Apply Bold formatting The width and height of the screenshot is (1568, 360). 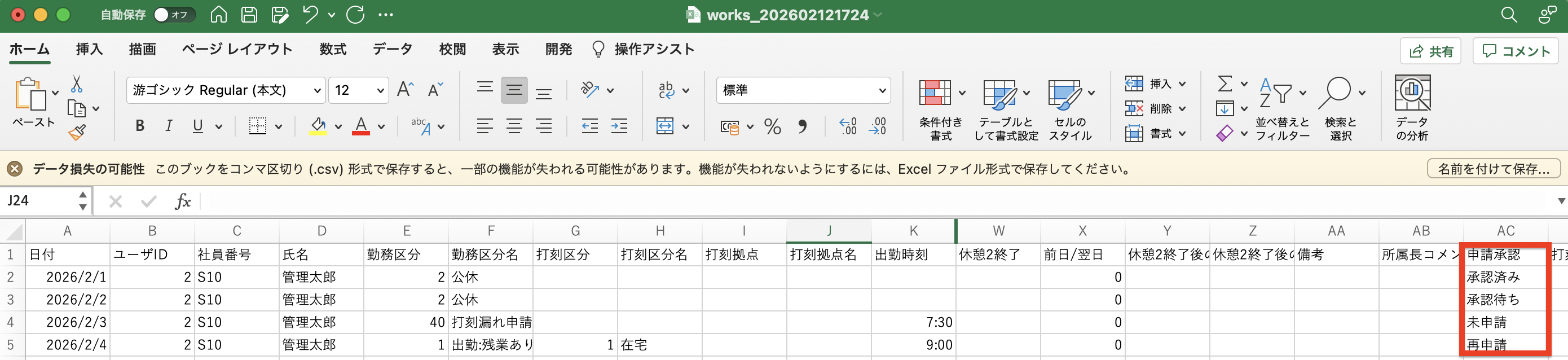(x=140, y=126)
